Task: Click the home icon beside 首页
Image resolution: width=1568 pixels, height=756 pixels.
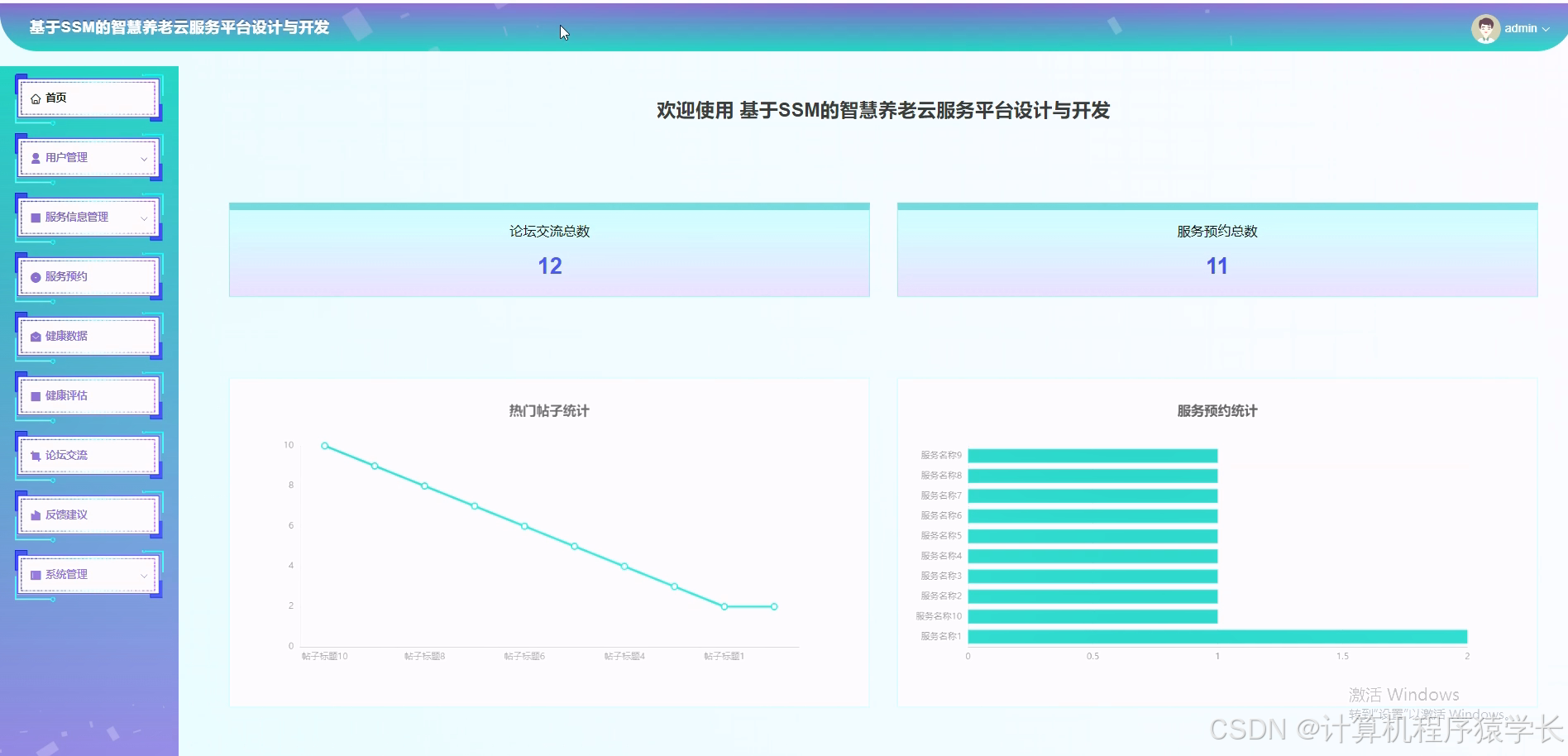Action: [36, 98]
